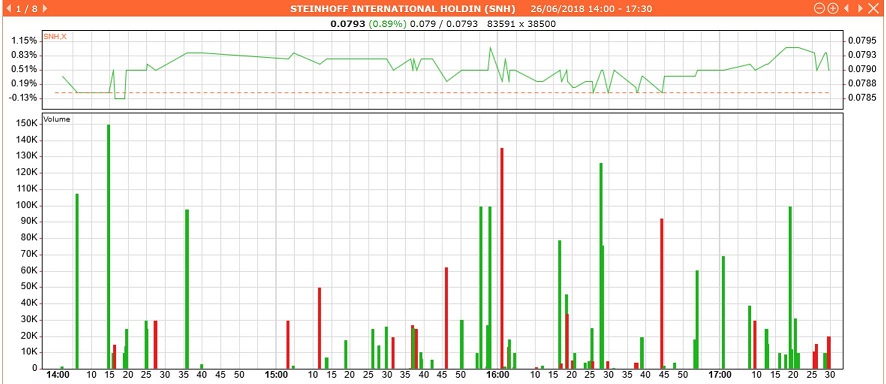The height and width of the screenshot is (384, 886).
Task: Click the 16:00 time axis label
Action: [498, 374]
